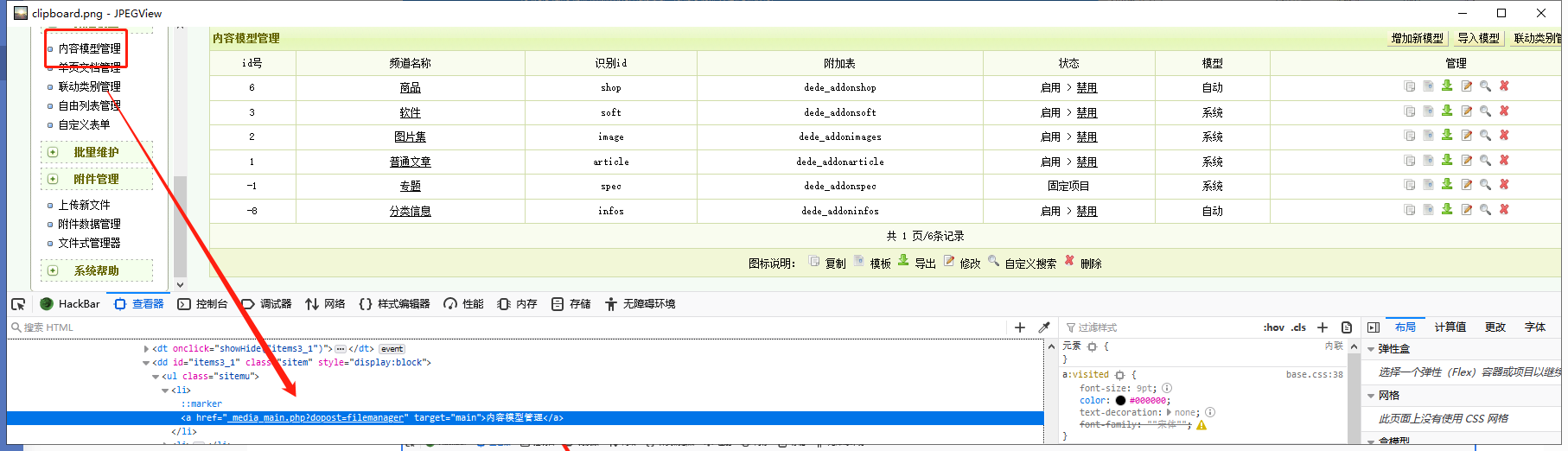The height and width of the screenshot is (451, 1568).
Task: Expand the dt onclick node
Action: (146, 349)
